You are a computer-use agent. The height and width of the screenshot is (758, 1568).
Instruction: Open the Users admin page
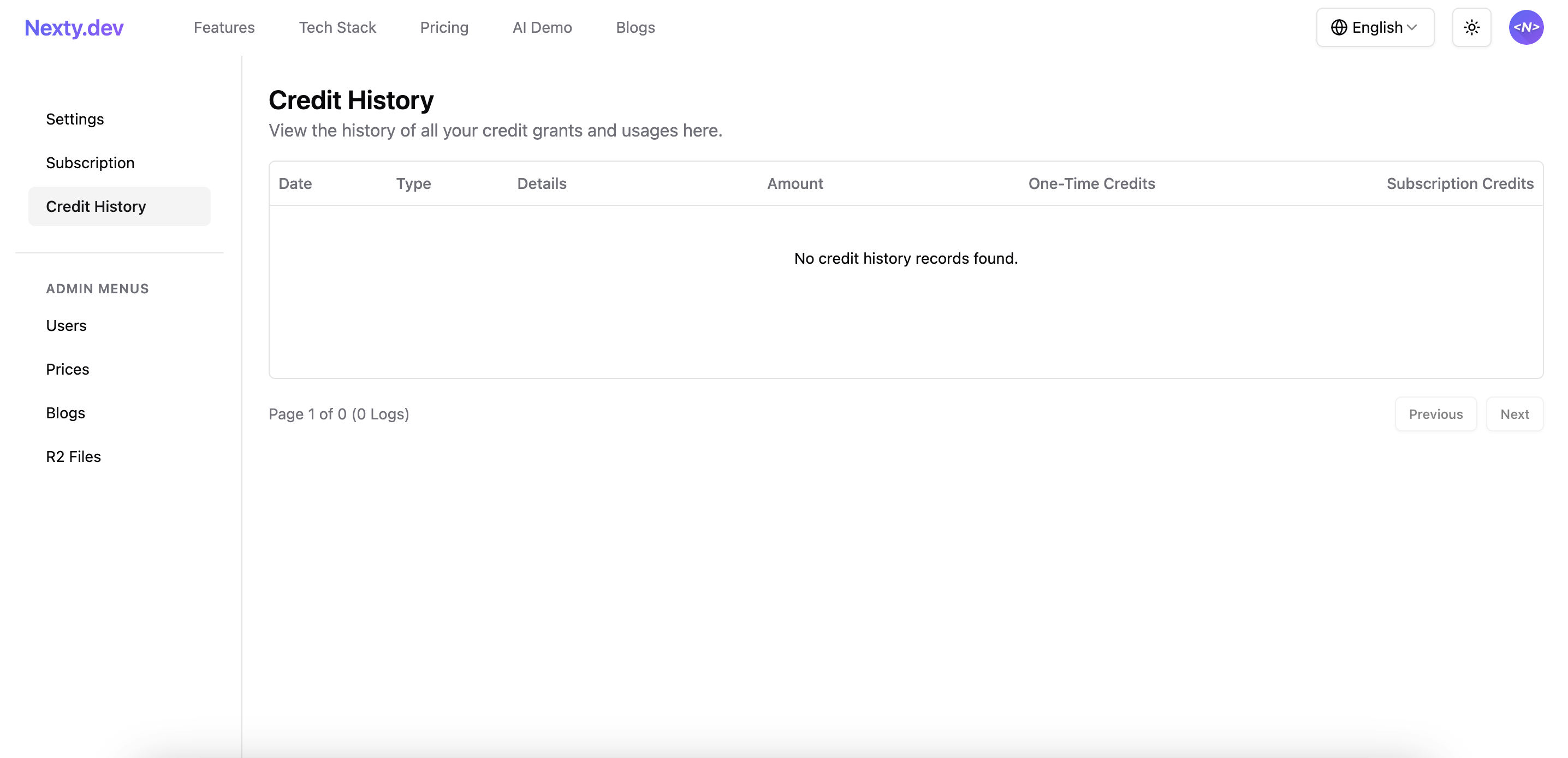(x=66, y=325)
